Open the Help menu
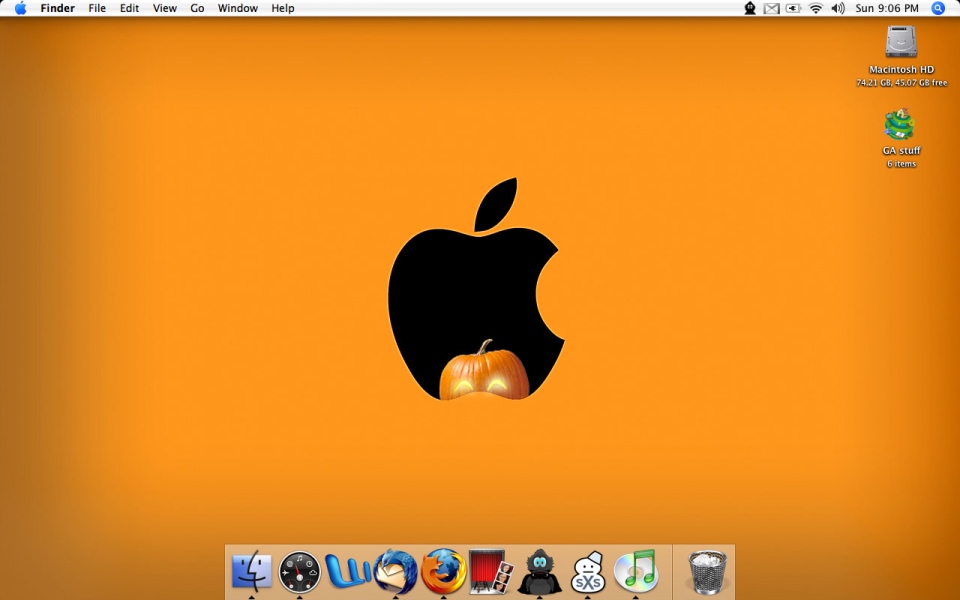This screenshot has width=960, height=600. pyautogui.click(x=283, y=8)
